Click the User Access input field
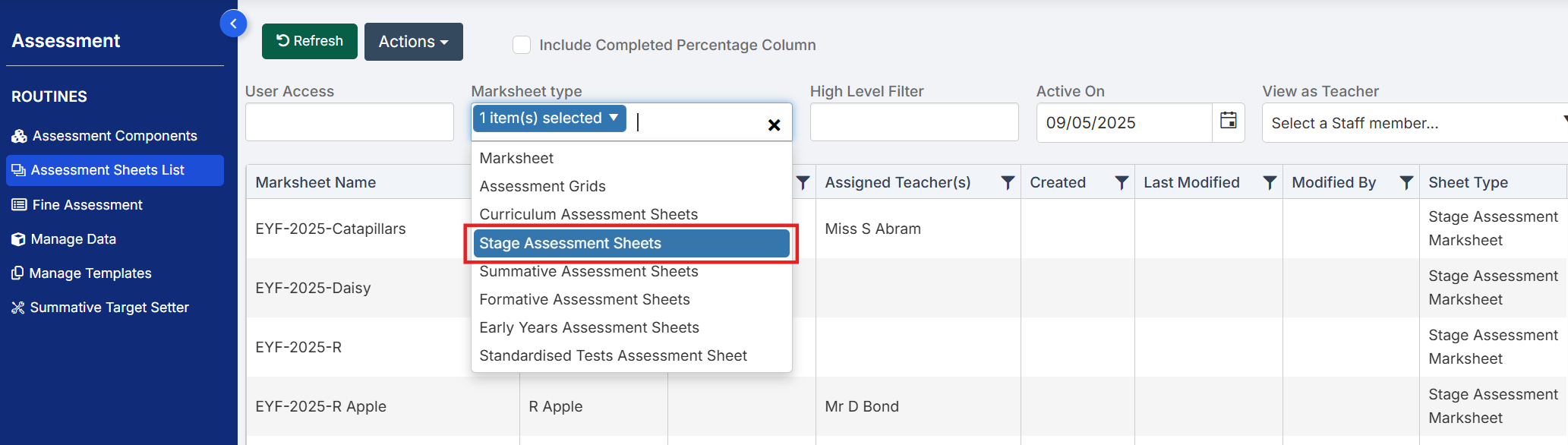The width and height of the screenshot is (1568, 445). coord(349,122)
